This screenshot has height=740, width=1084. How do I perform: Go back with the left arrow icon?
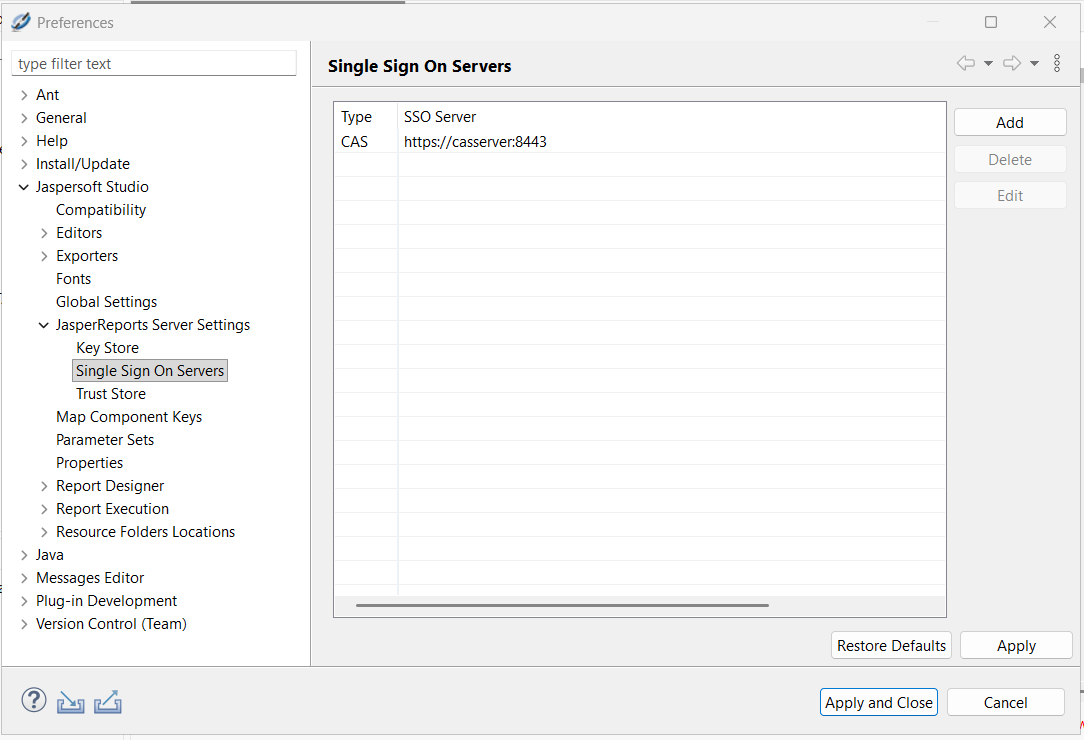(x=966, y=63)
